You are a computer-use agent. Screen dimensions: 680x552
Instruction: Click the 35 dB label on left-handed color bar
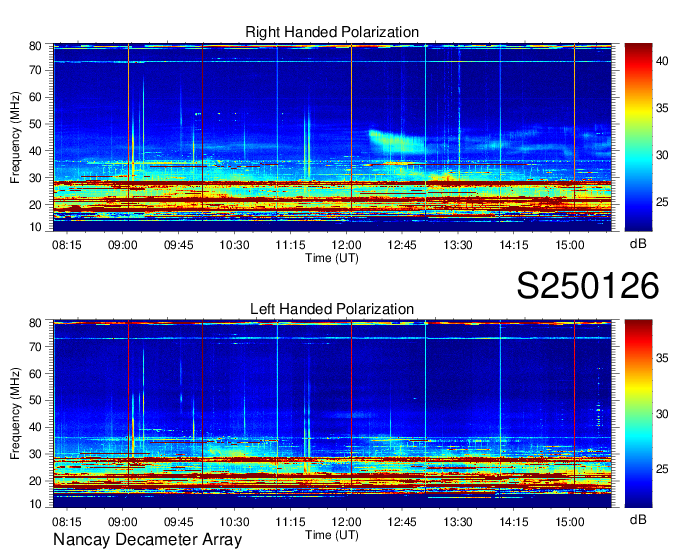click(x=662, y=358)
